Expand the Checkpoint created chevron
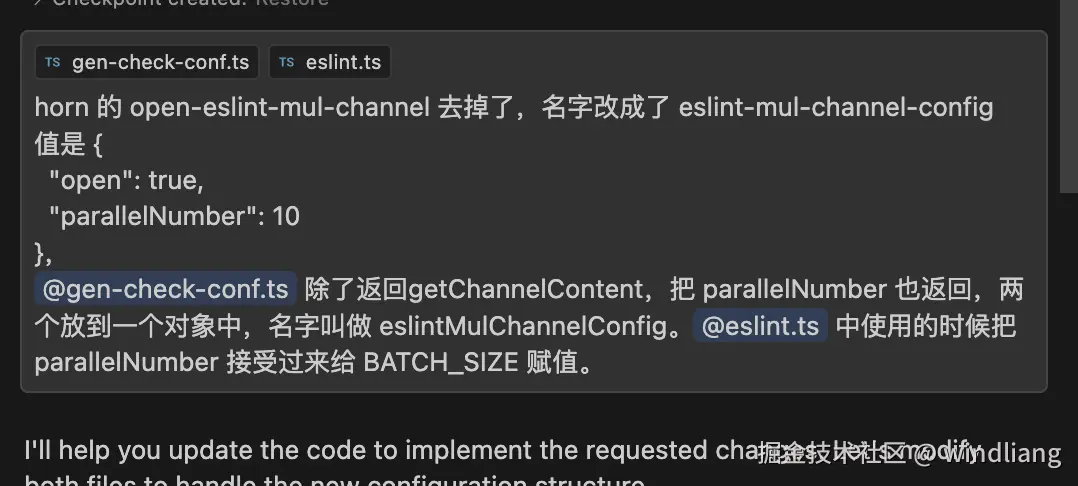The width and height of the screenshot is (1078, 486). [x=38, y=3]
